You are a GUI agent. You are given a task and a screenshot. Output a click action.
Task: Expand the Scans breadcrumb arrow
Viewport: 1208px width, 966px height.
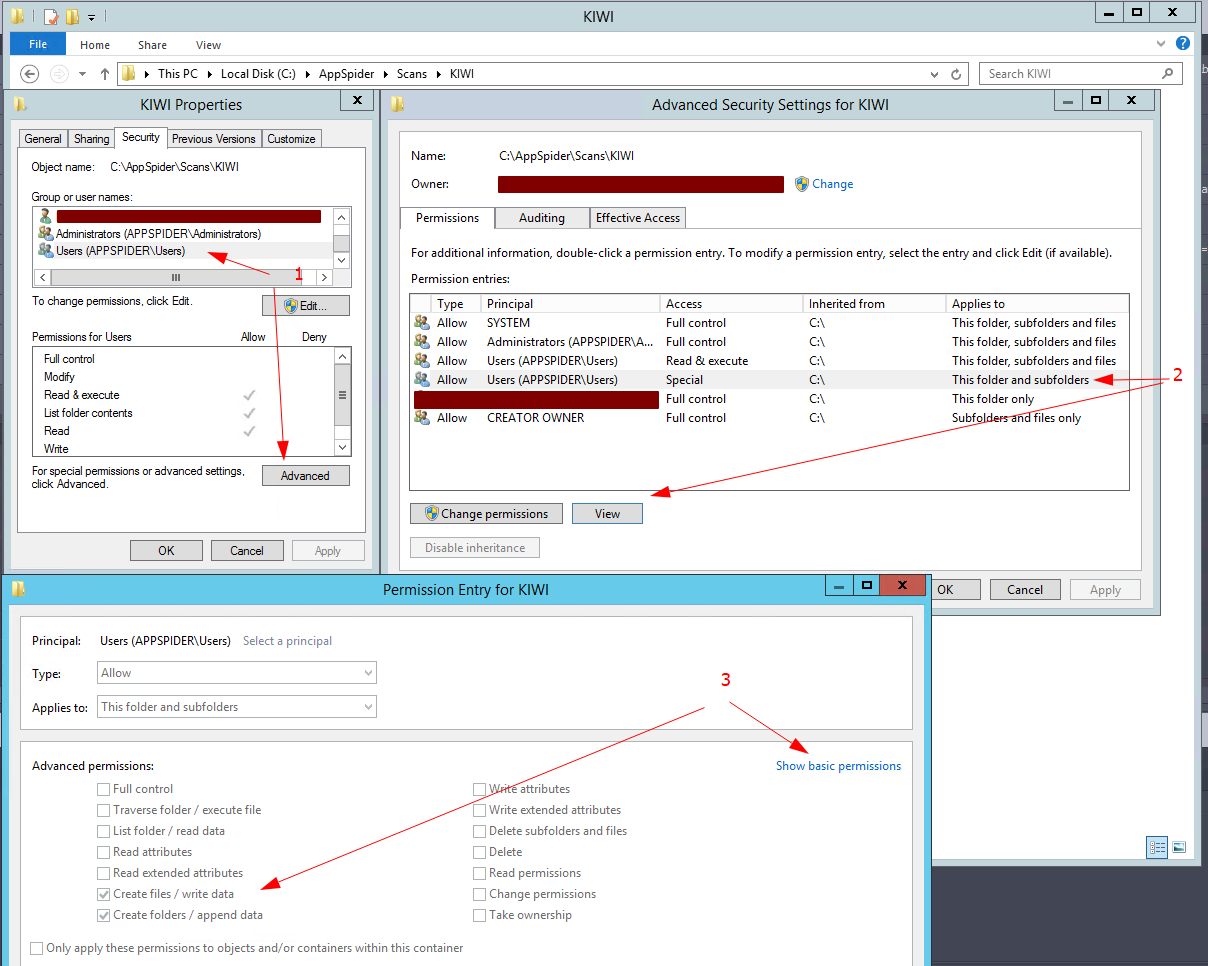pos(437,74)
